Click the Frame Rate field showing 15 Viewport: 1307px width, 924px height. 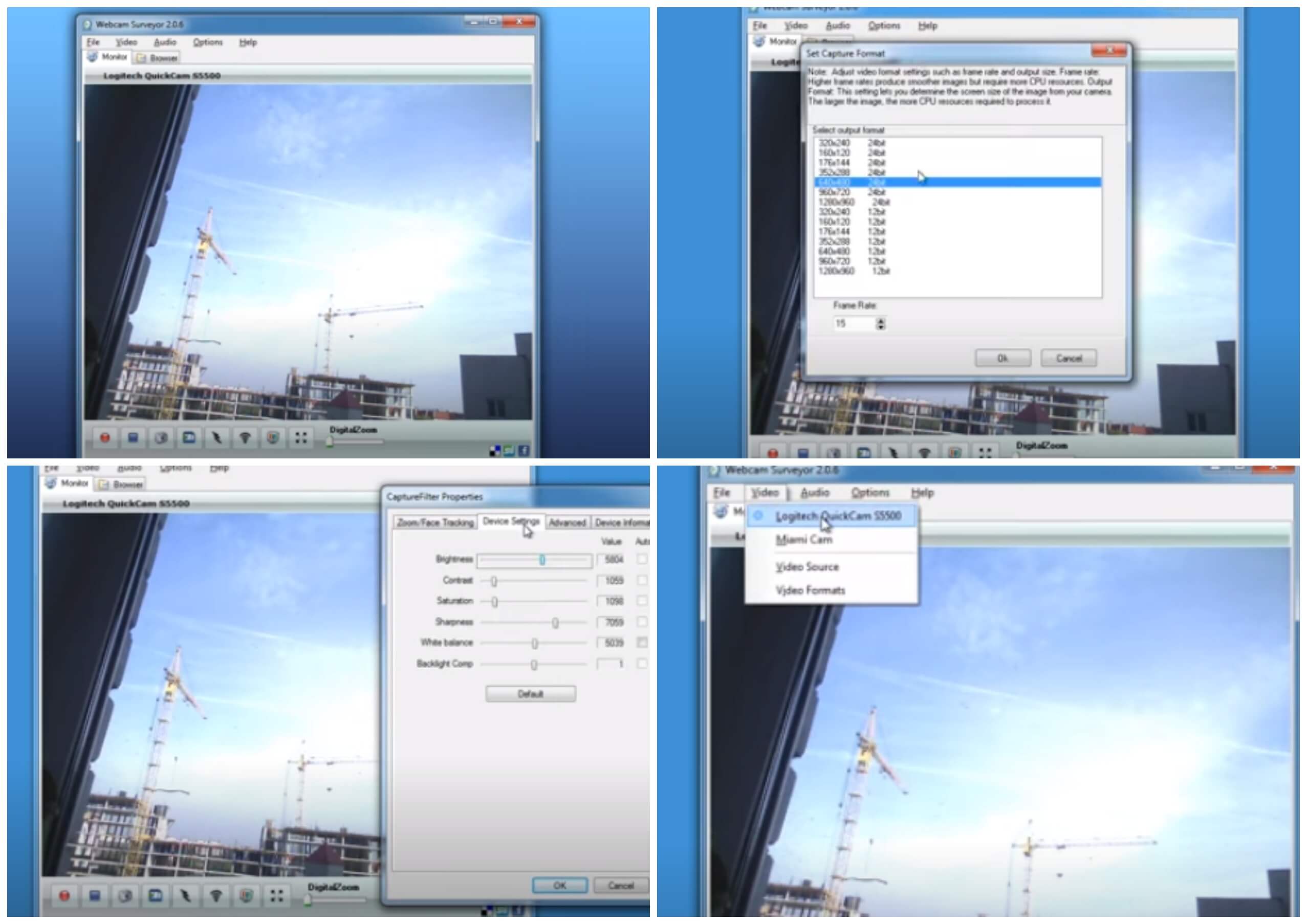(855, 324)
